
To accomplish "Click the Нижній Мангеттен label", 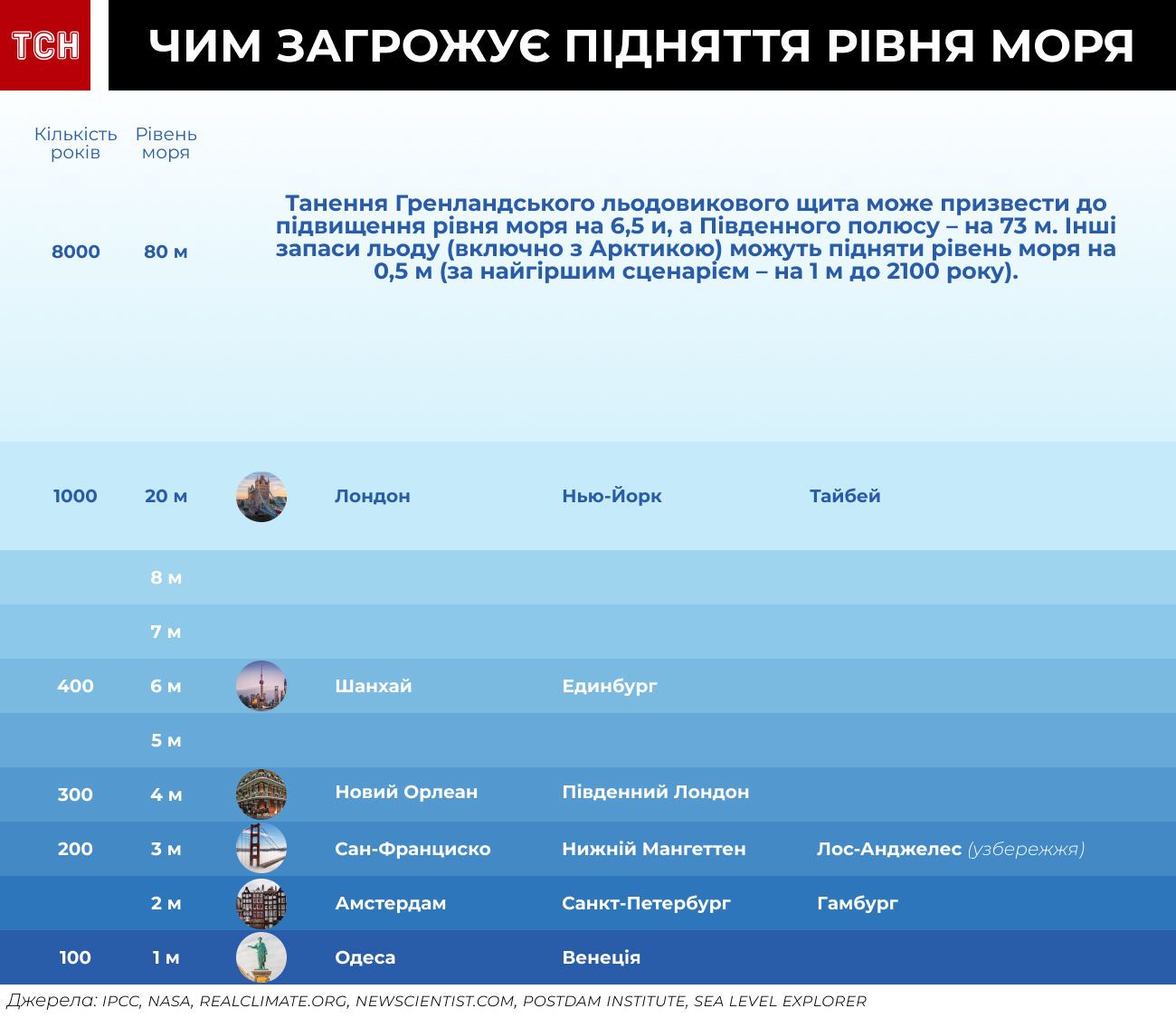I will [x=653, y=849].
